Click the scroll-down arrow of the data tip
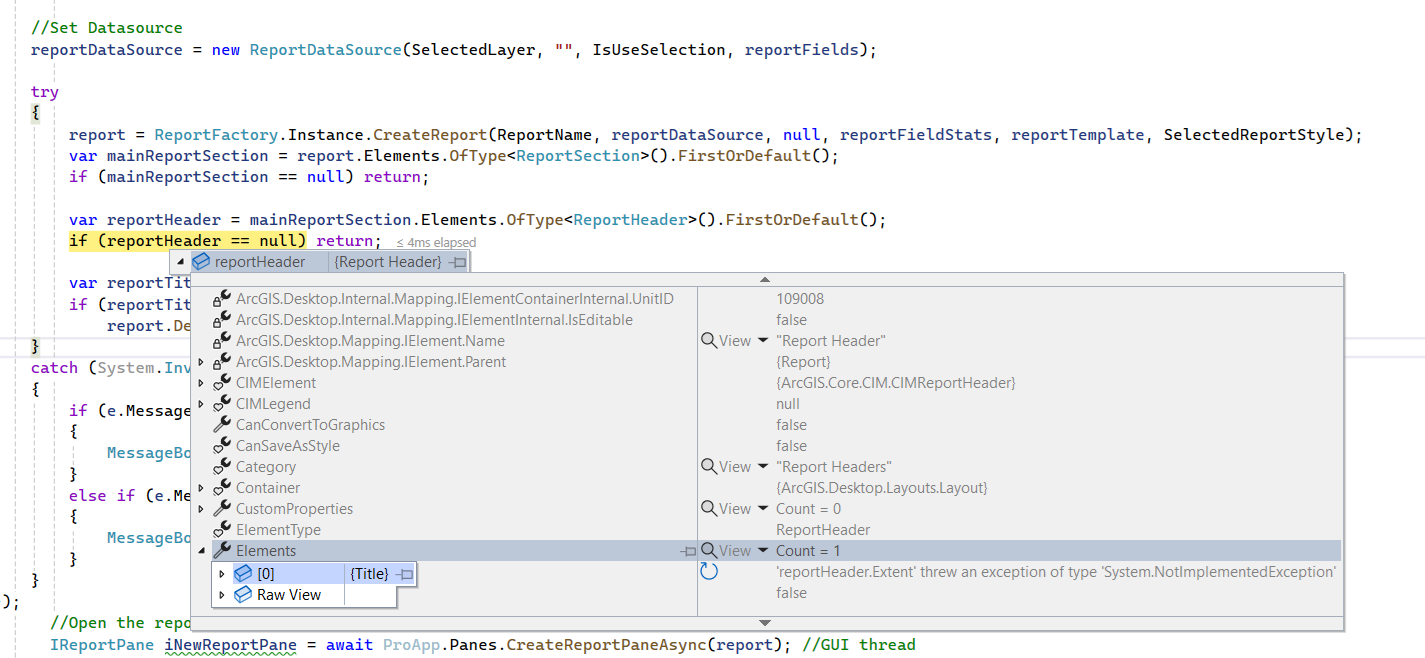 coord(765,622)
